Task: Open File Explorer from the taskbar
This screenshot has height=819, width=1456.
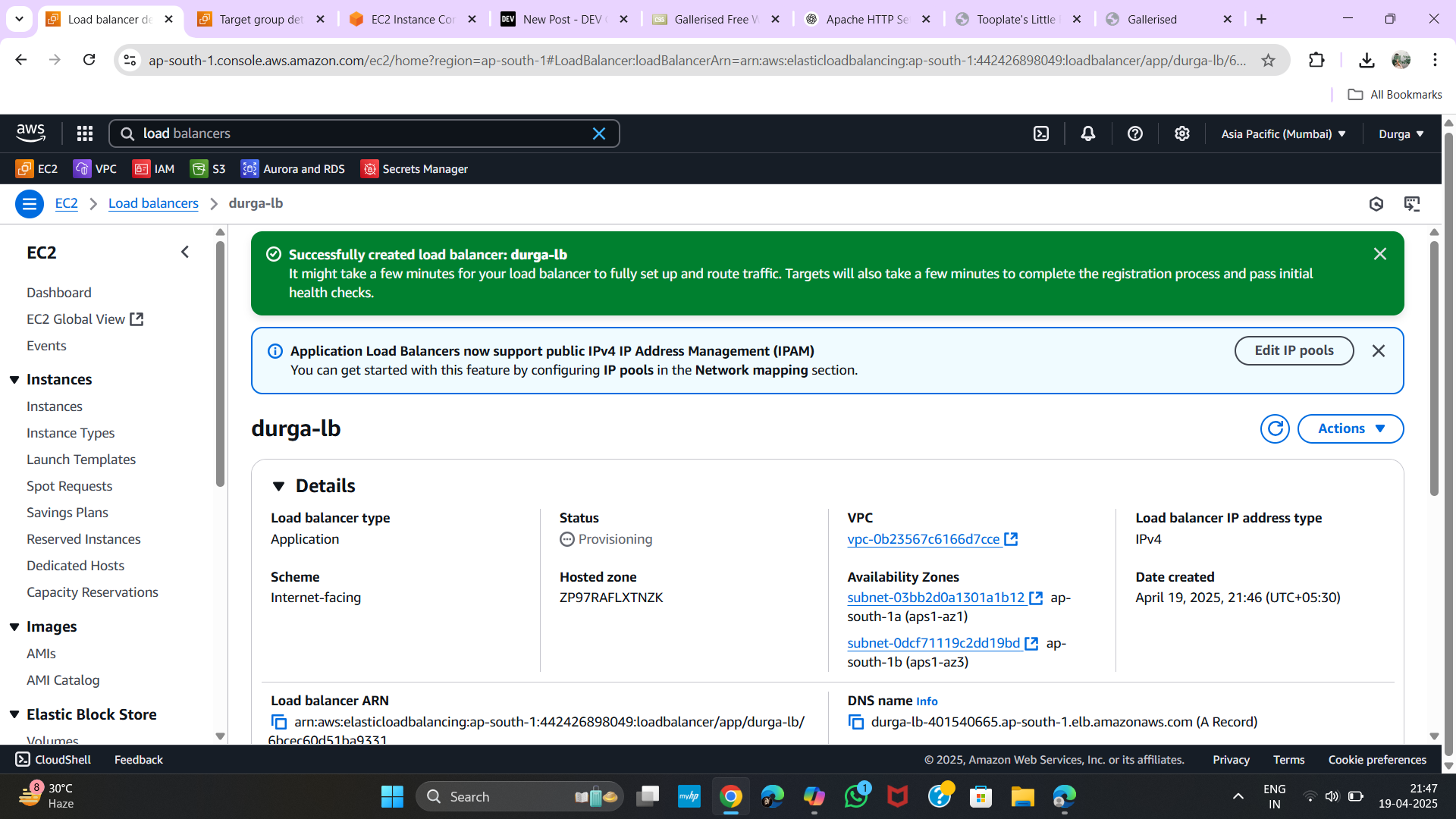Action: (1022, 797)
